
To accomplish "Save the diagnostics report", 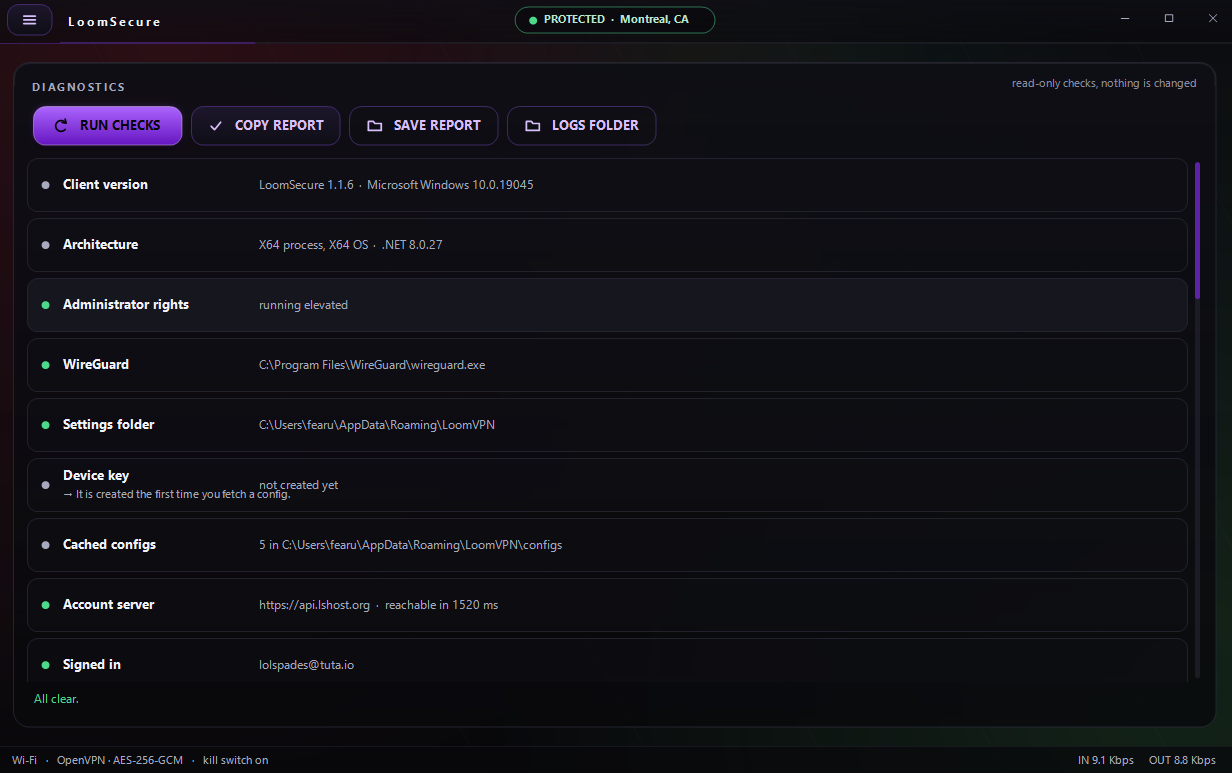I will tap(423, 126).
